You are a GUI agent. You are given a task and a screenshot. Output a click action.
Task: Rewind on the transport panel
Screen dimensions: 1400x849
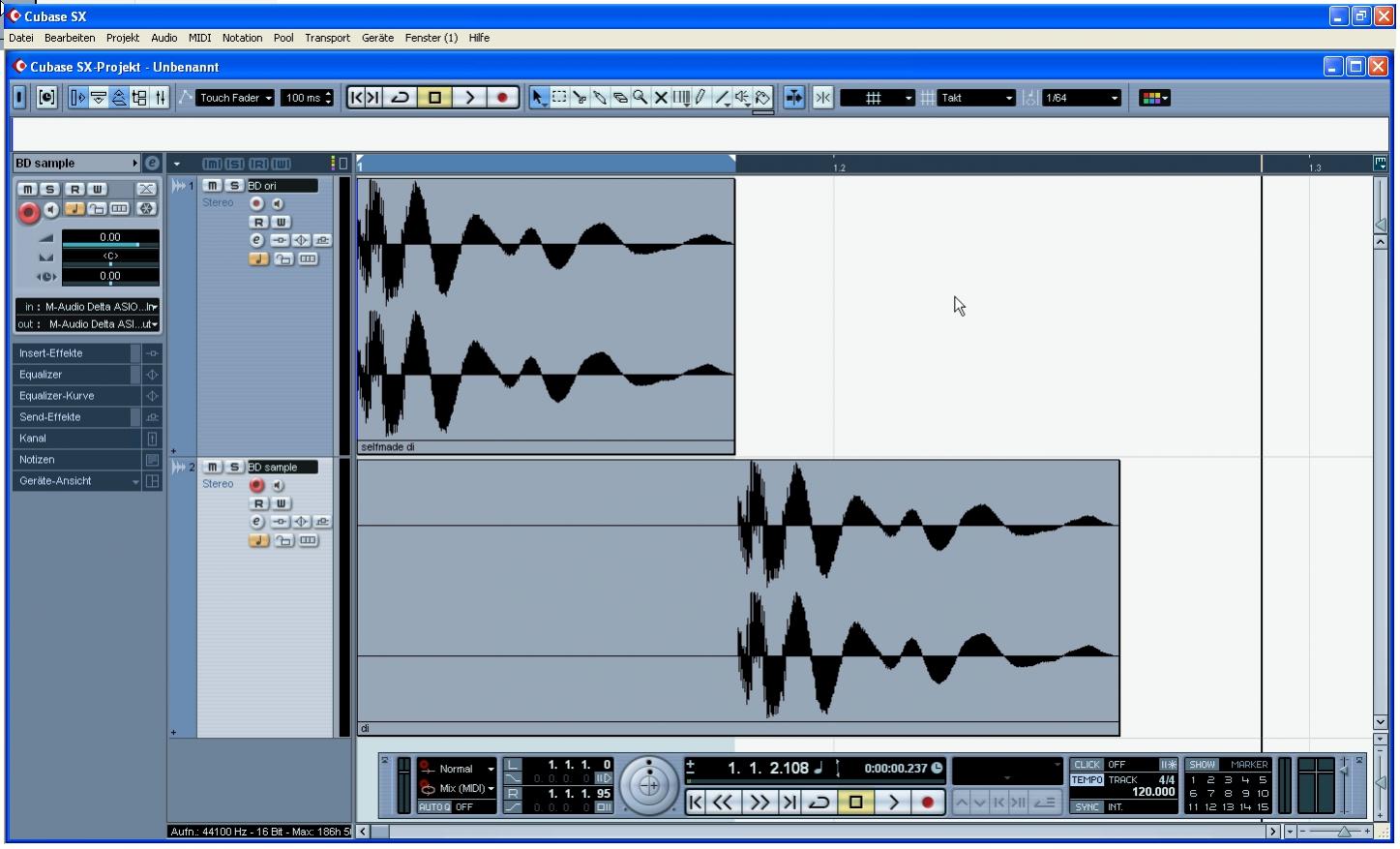click(723, 802)
